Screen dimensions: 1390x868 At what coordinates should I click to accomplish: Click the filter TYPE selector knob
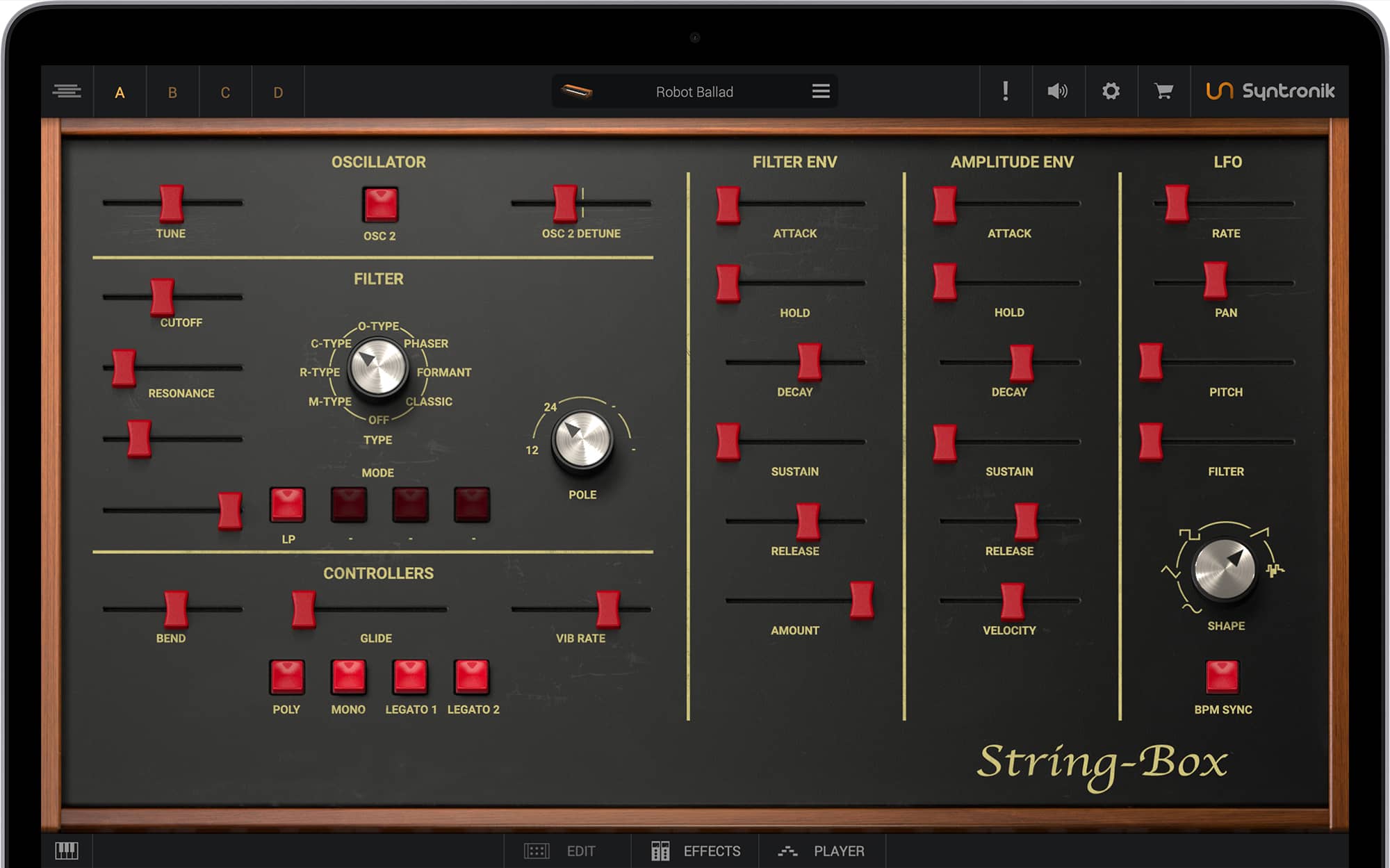point(377,367)
